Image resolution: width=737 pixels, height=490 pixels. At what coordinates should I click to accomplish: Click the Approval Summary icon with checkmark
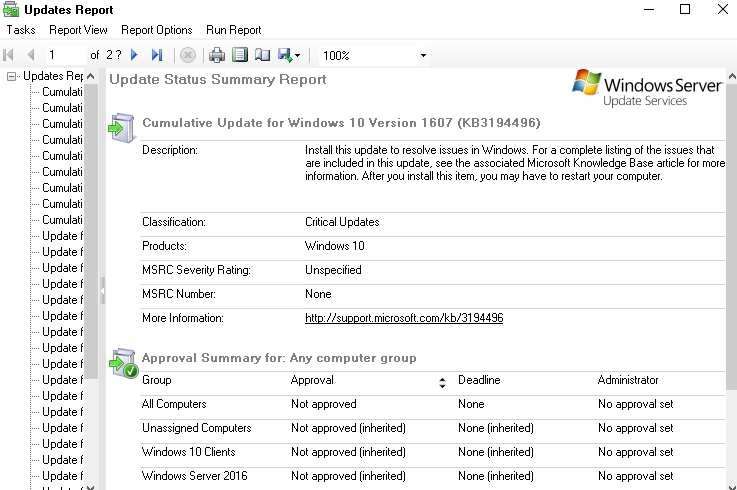click(123, 363)
